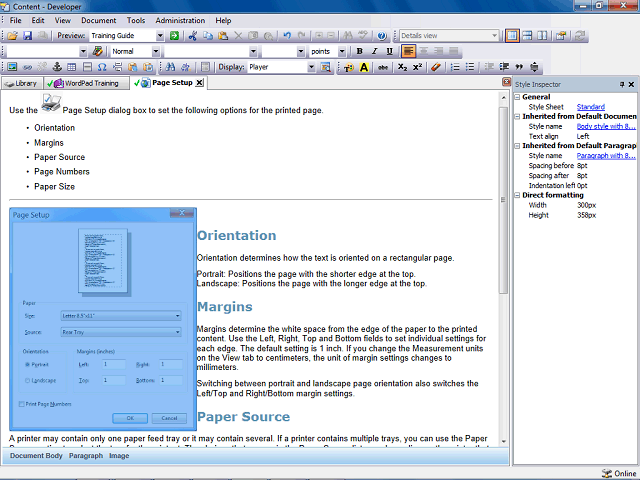This screenshot has height=480, width=640.
Task: Toggle Italic formatting
Action: 374,51
